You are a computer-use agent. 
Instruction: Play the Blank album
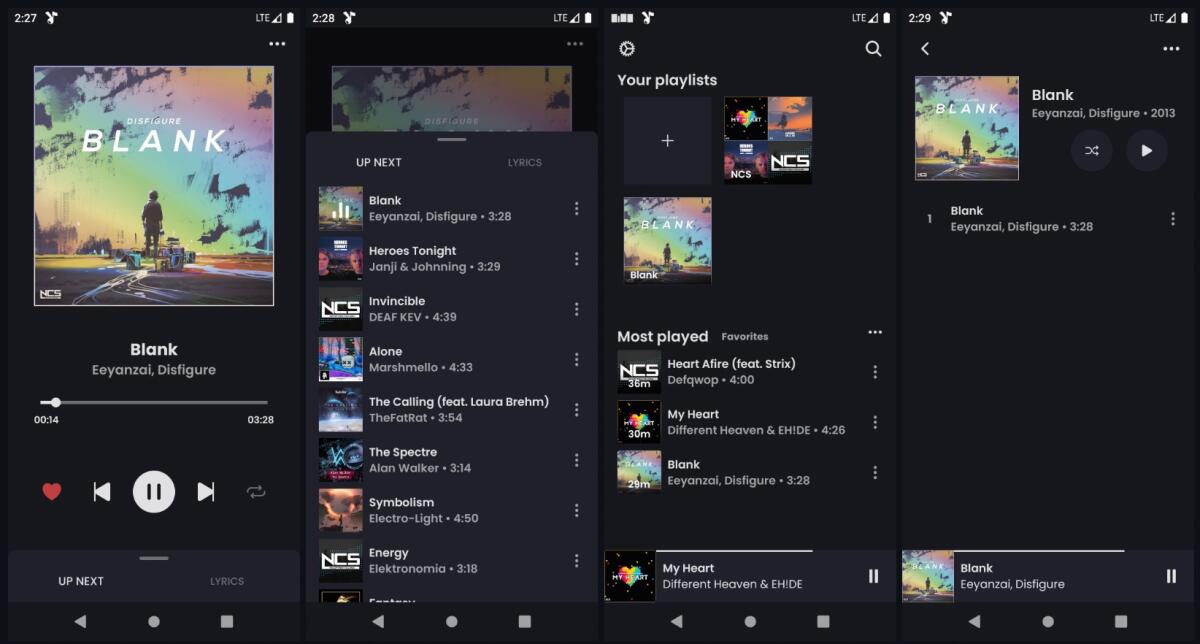pos(1146,150)
